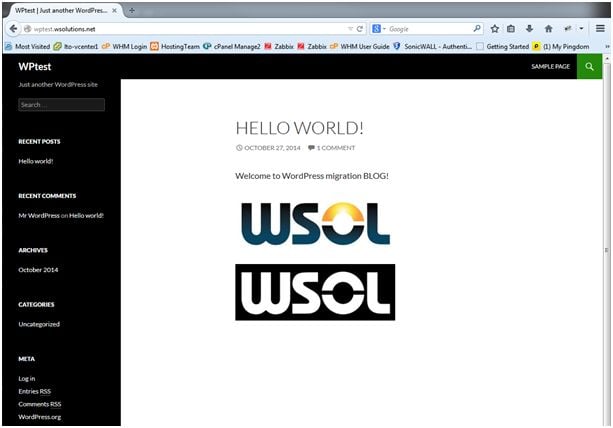Click the green search icon in header

(589, 66)
